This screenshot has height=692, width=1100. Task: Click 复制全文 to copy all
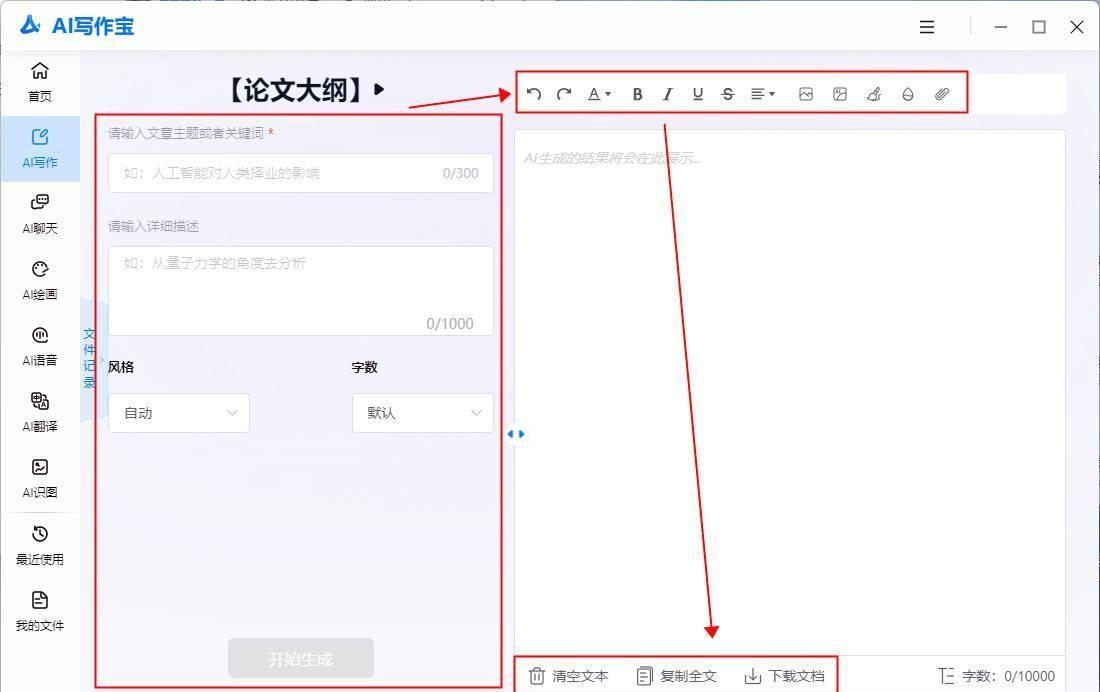pos(676,676)
